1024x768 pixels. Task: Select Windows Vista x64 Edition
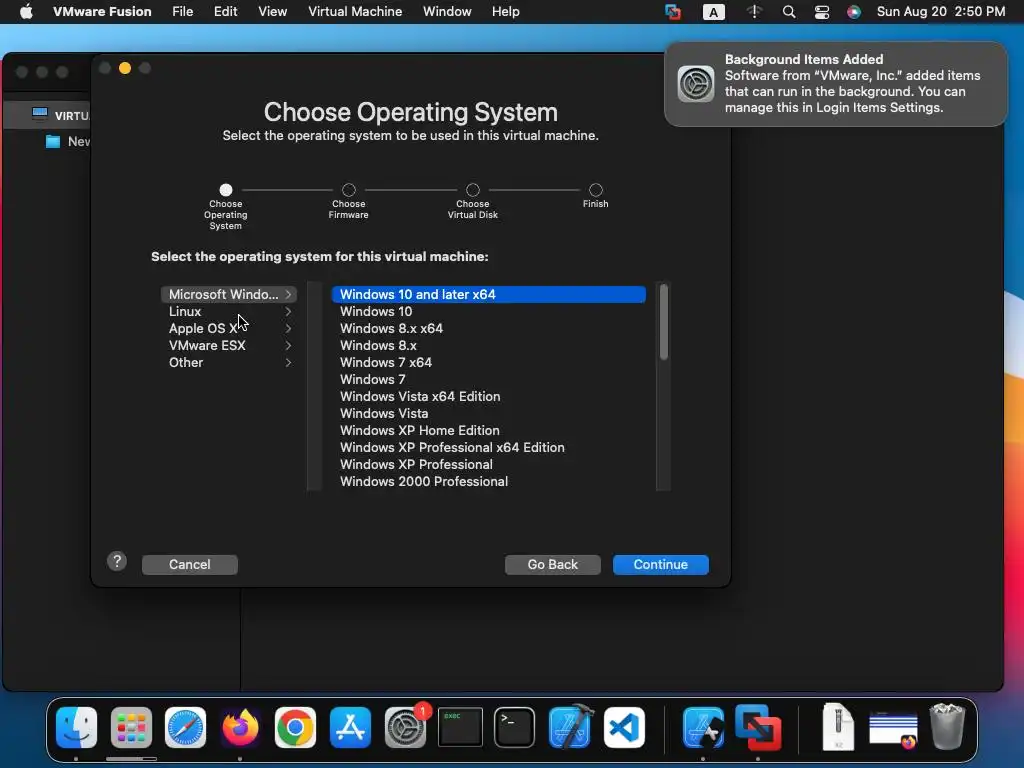[x=488, y=396]
